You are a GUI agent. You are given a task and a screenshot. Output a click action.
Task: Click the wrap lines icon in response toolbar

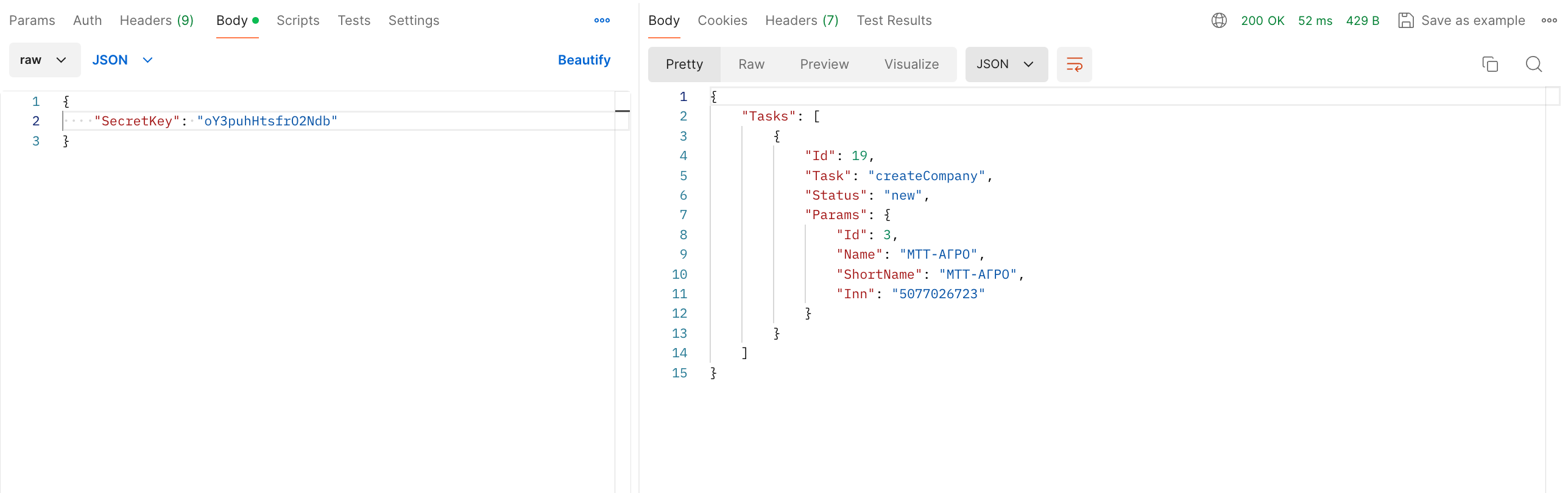(x=1074, y=65)
